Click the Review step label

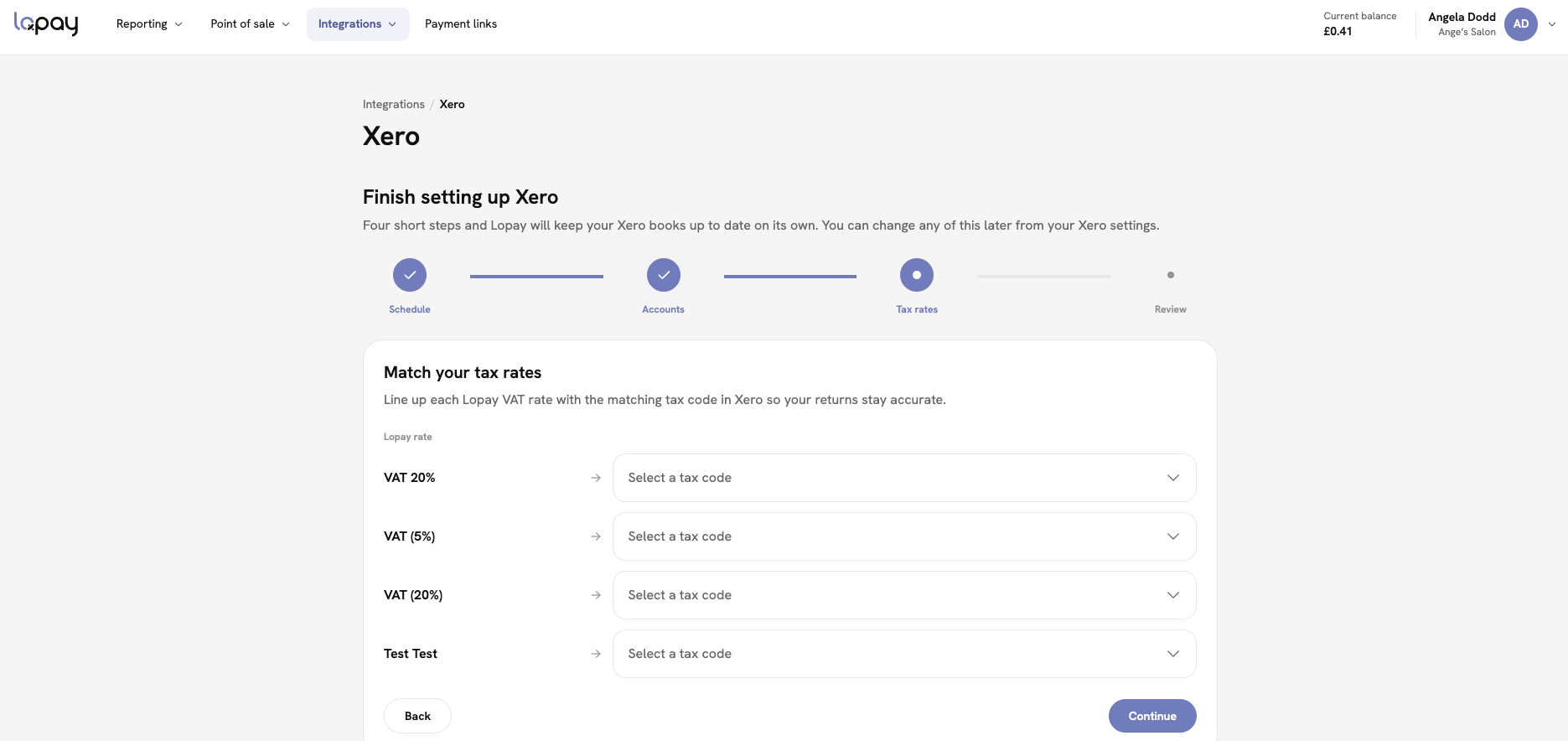coord(1171,309)
